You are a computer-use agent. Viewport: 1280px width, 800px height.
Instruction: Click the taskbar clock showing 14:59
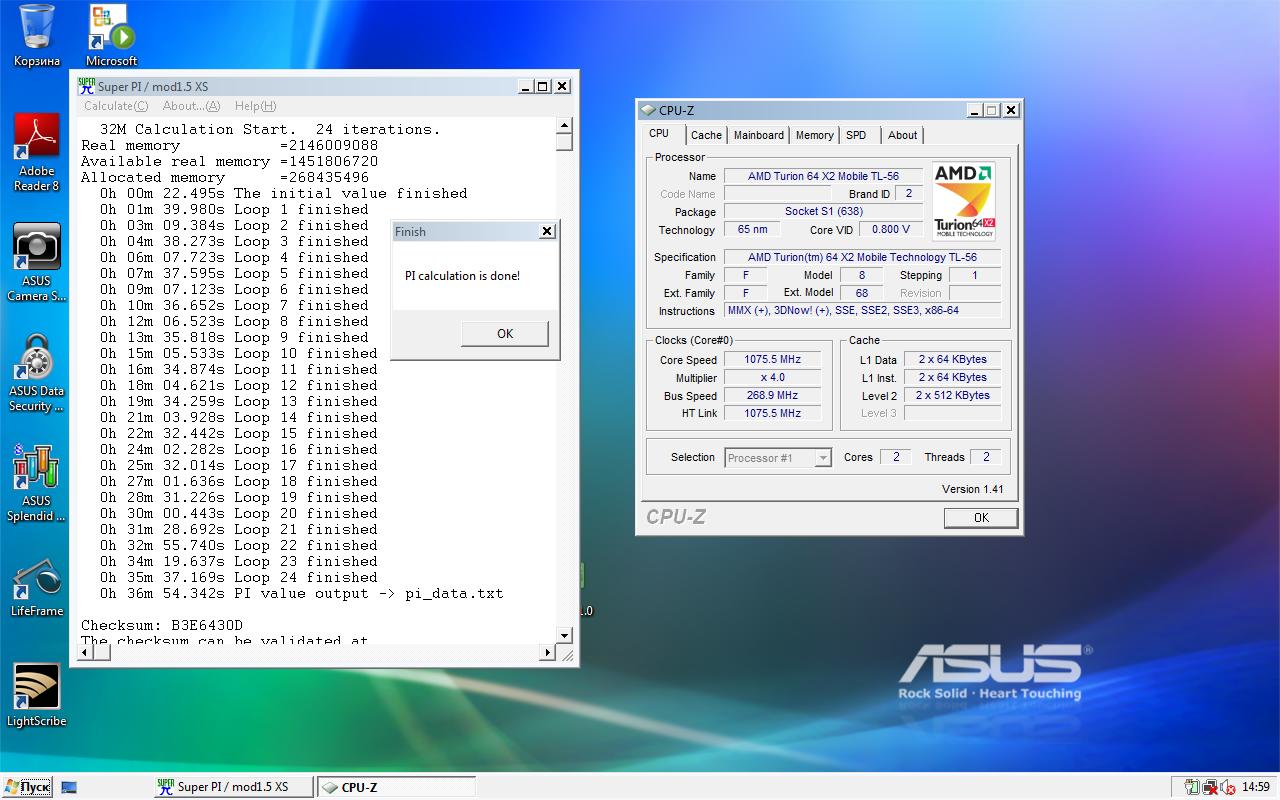(1255, 787)
